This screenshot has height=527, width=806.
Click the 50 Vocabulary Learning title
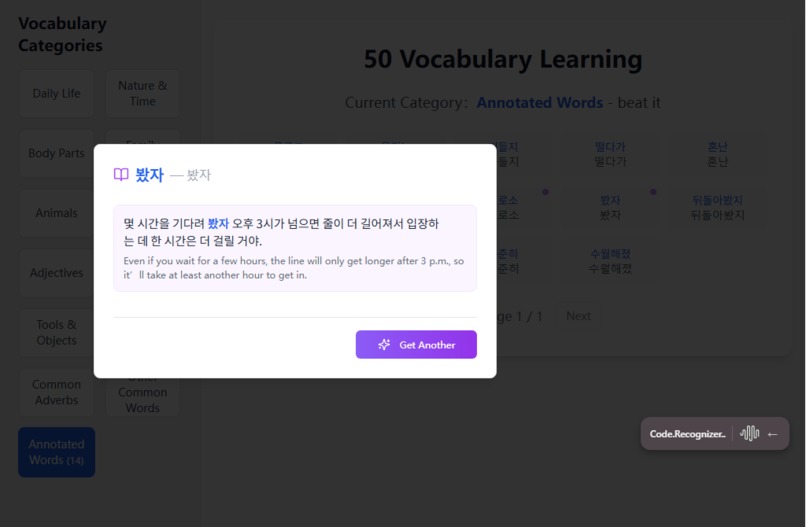[x=503, y=59]
